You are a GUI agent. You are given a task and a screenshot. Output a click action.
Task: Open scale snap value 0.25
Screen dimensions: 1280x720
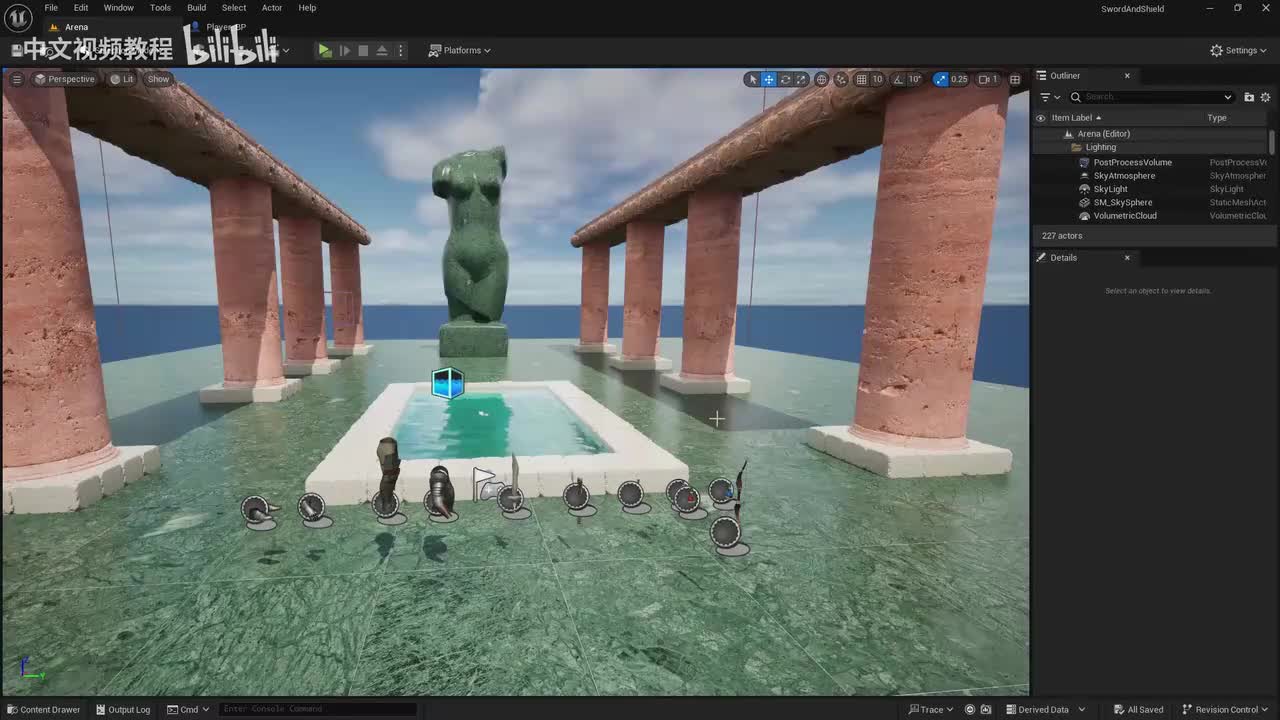[x=959, y=79]
